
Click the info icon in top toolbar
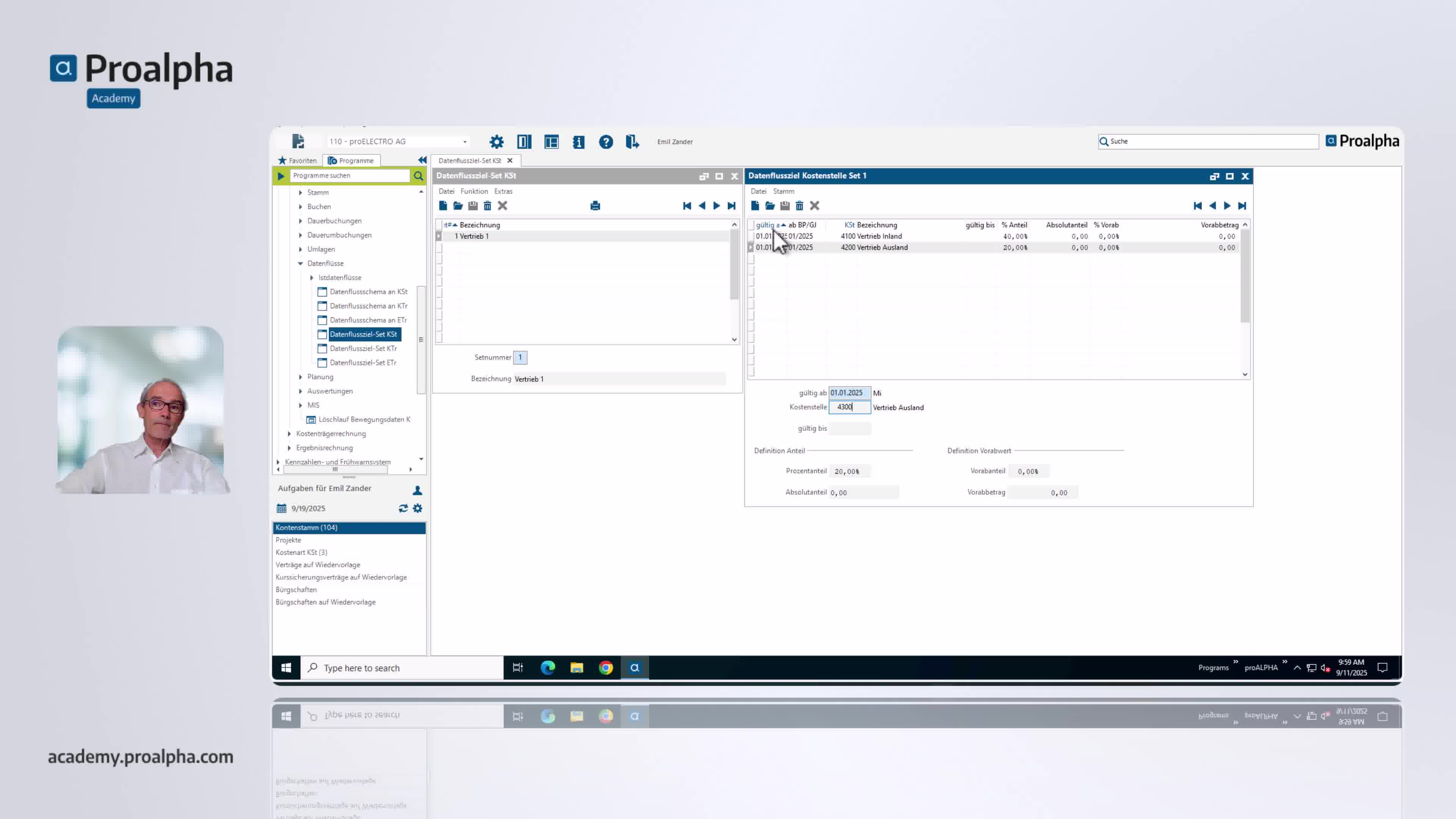[578, 142]
